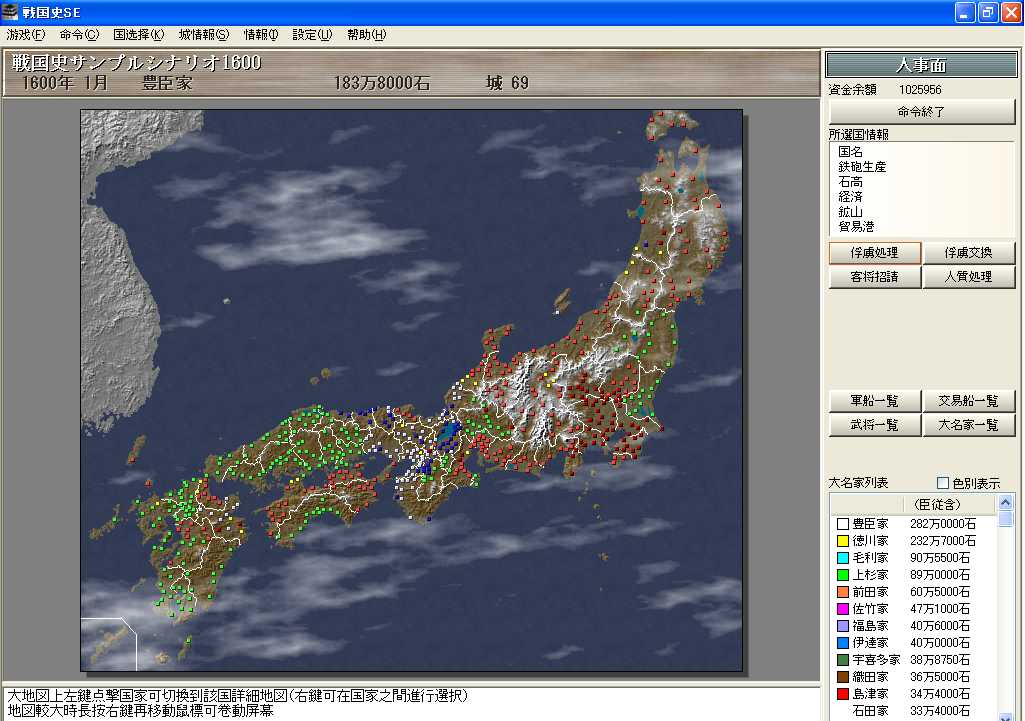Open the 軍船一覧 list
The width and height of the screenshot is (1025, 721).
tap(875, 401)
